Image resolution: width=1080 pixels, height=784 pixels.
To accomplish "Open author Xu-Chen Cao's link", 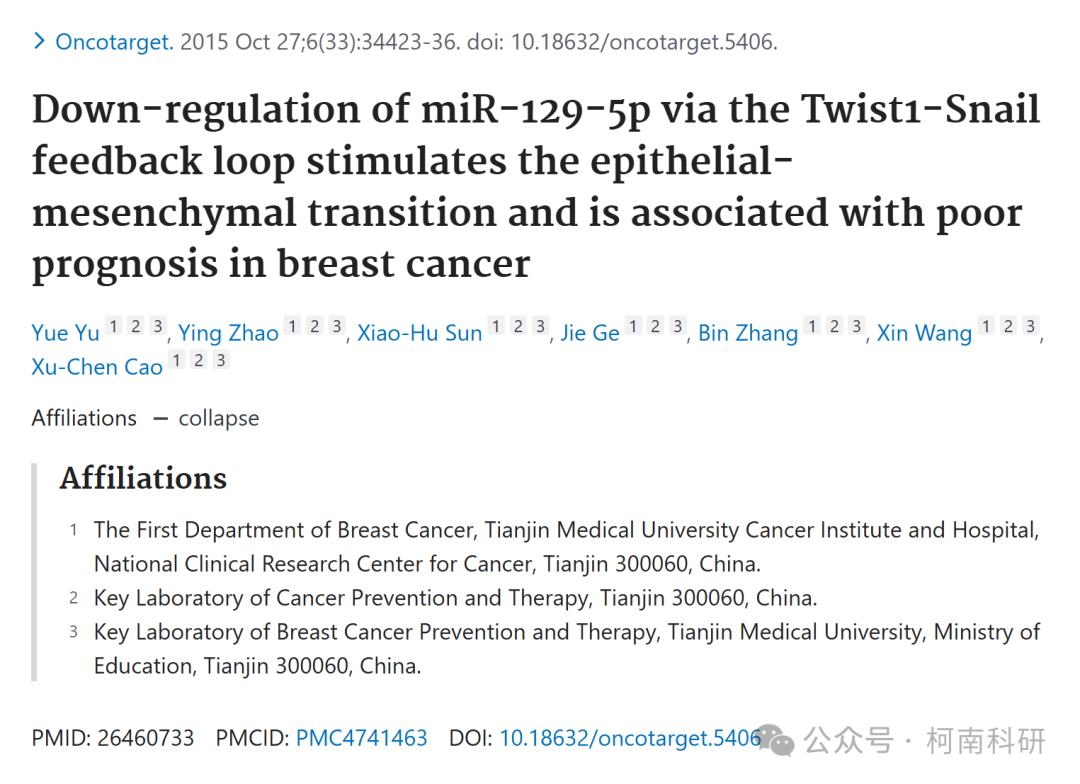I will 97,367.
